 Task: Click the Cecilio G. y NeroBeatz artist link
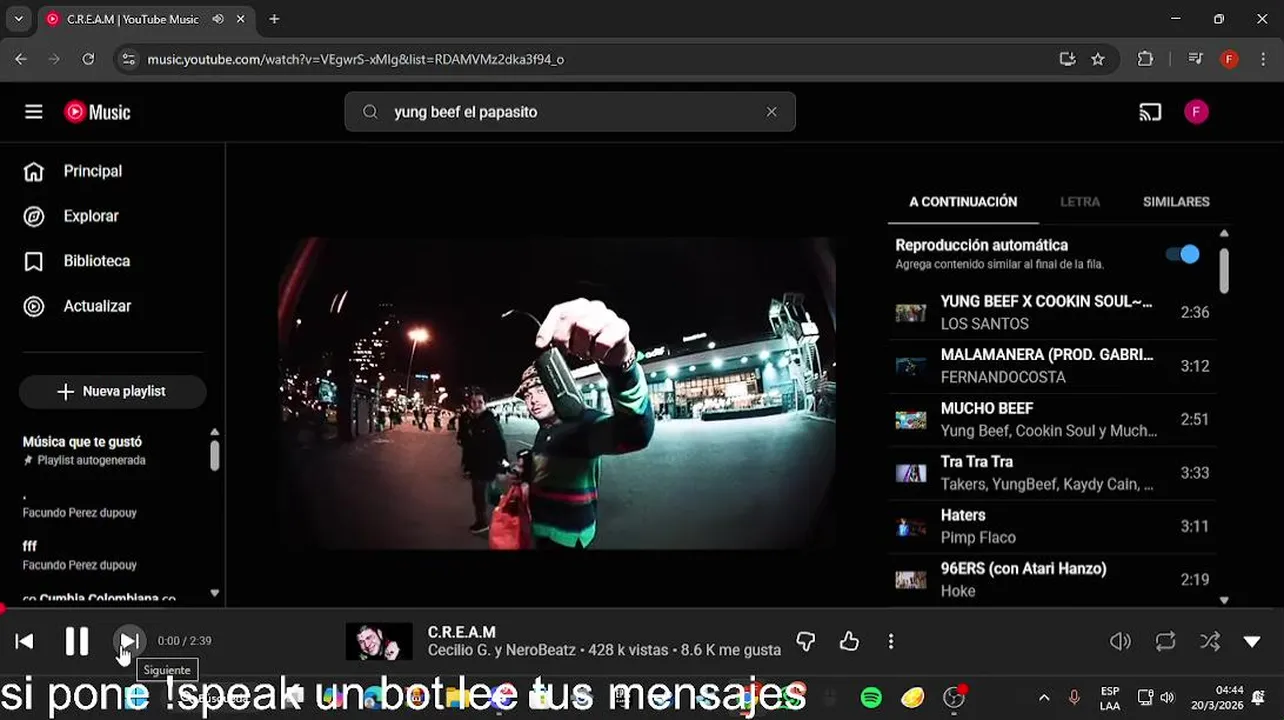502,650
